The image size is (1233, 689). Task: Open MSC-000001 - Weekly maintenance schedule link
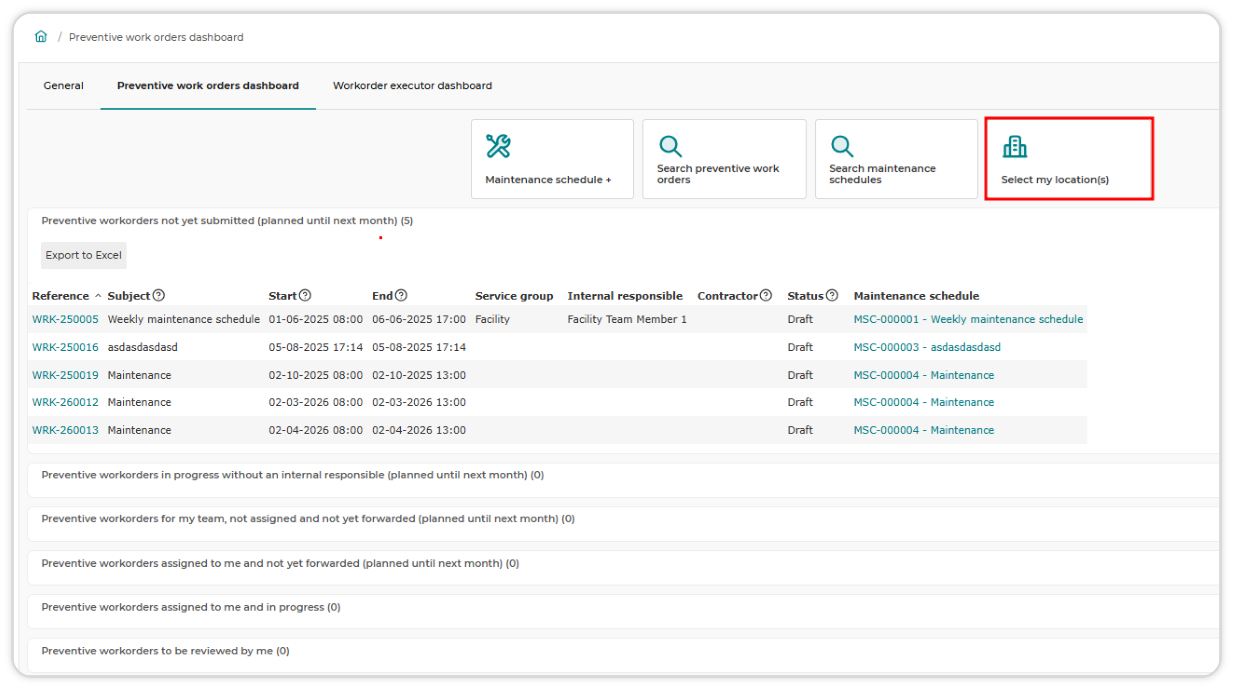(968, 320)
